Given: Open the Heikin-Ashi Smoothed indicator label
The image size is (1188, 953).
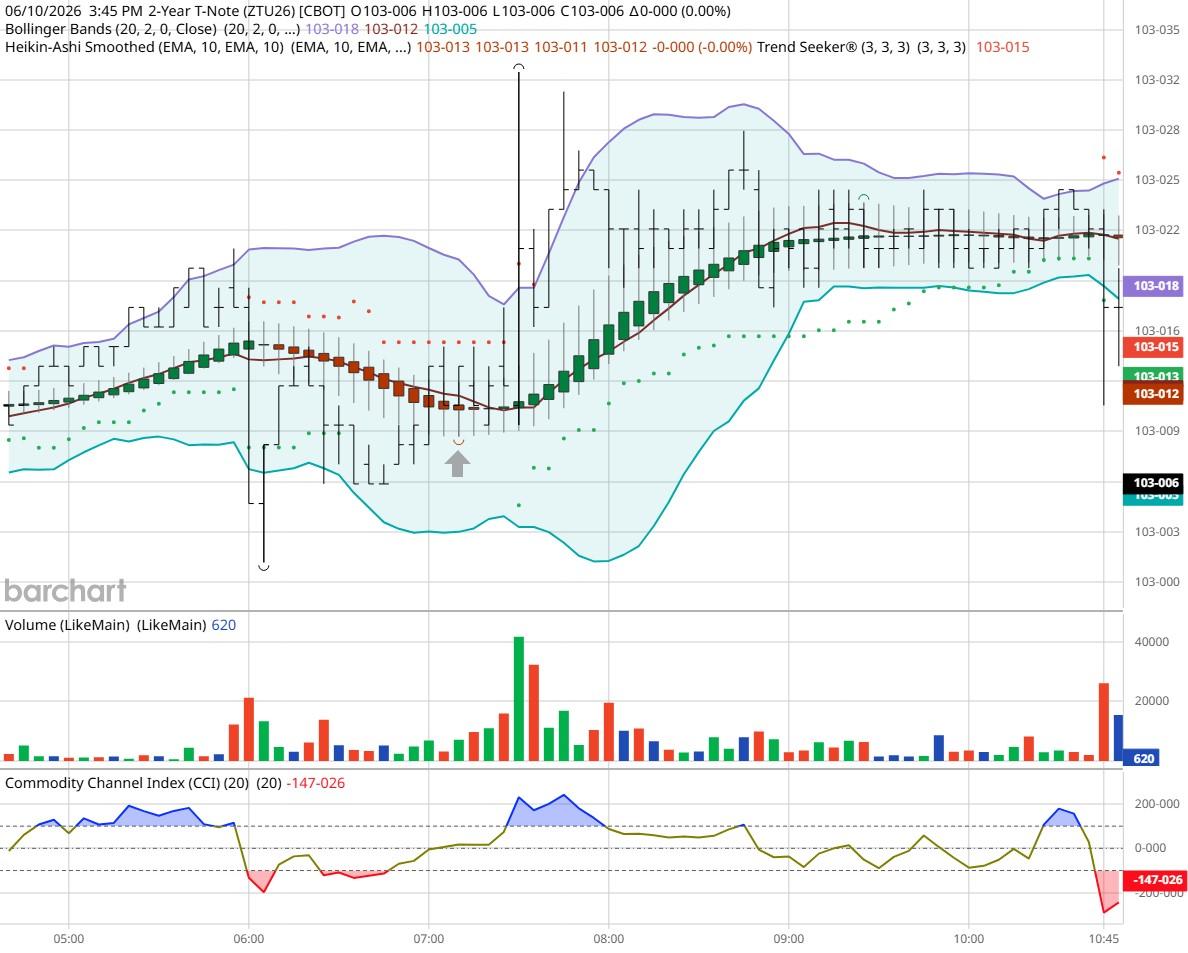Looking at the screenshot, I should pyautogui.click(x=144, y=47).
